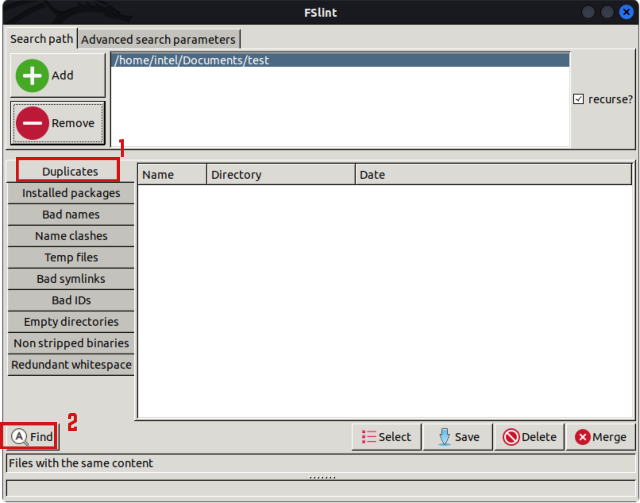Image resolution: width=640 pixels, height=503 pixels.
Task: Open the Name clashes section
Action: 70,236
